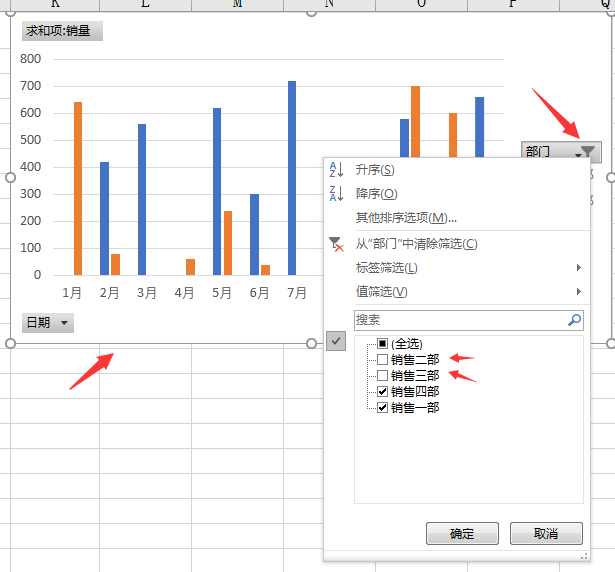The height and width of the screenshot is (572, 615).
Task: Click the resize grip of filter popup
Action: pyautogui.click(x=584, y=556)
